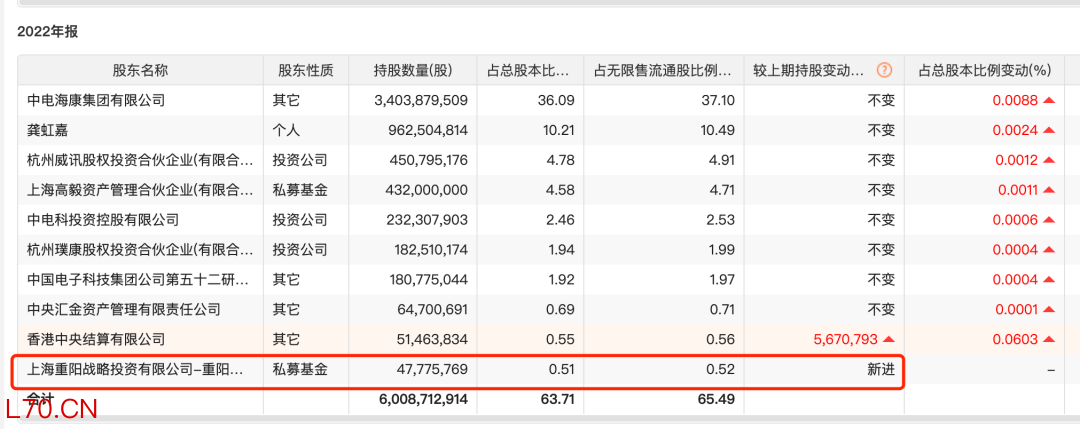Open shareholder 中电海康集团有限公司
The width and height of the screenshot is (1080, 429).
tap(96, 100)
